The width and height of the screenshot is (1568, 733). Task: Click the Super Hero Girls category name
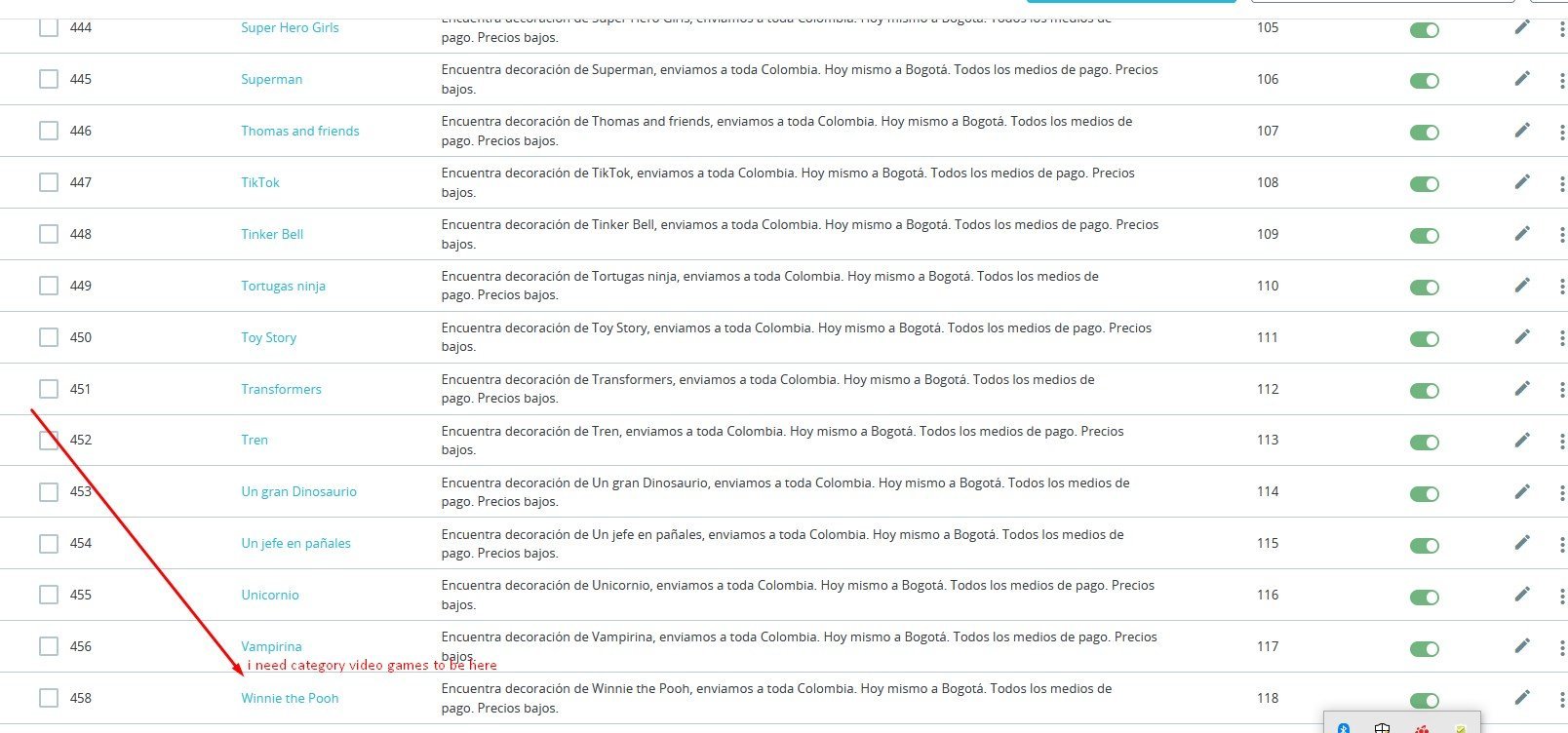[x=290, y=27]
